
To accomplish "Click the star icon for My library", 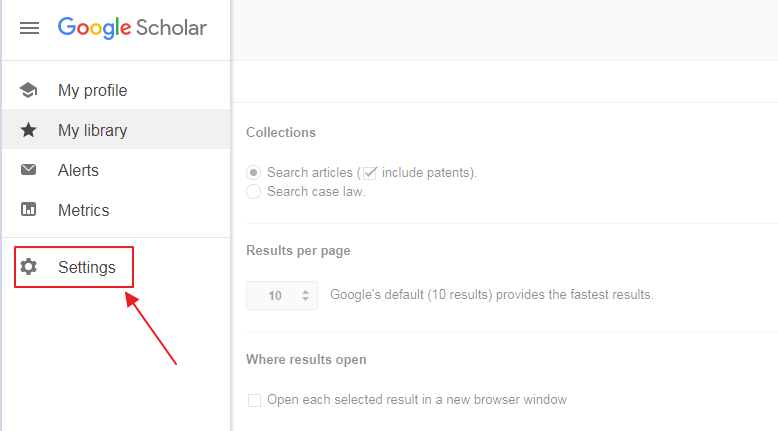I will click(x=28, y=130).
